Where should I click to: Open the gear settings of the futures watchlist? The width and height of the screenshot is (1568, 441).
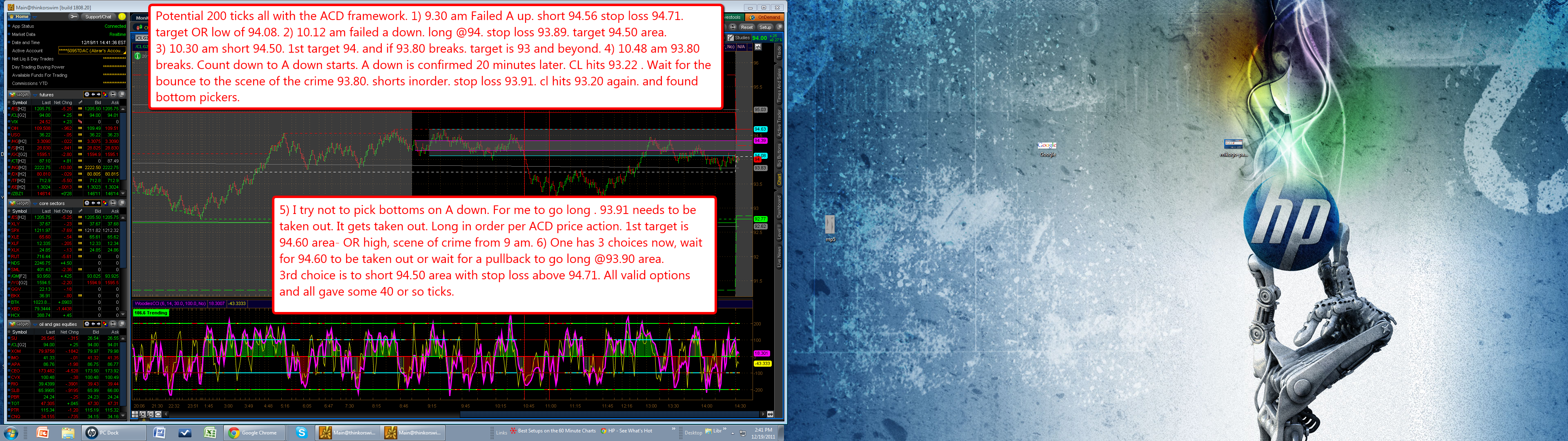click(87, 94)
